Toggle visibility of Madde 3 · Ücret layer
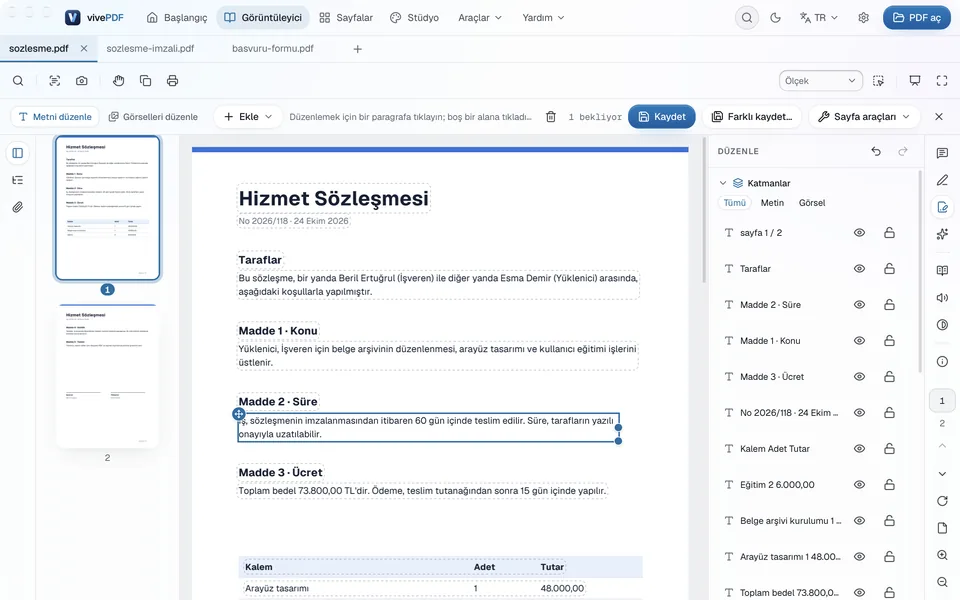 click(860, 377)
